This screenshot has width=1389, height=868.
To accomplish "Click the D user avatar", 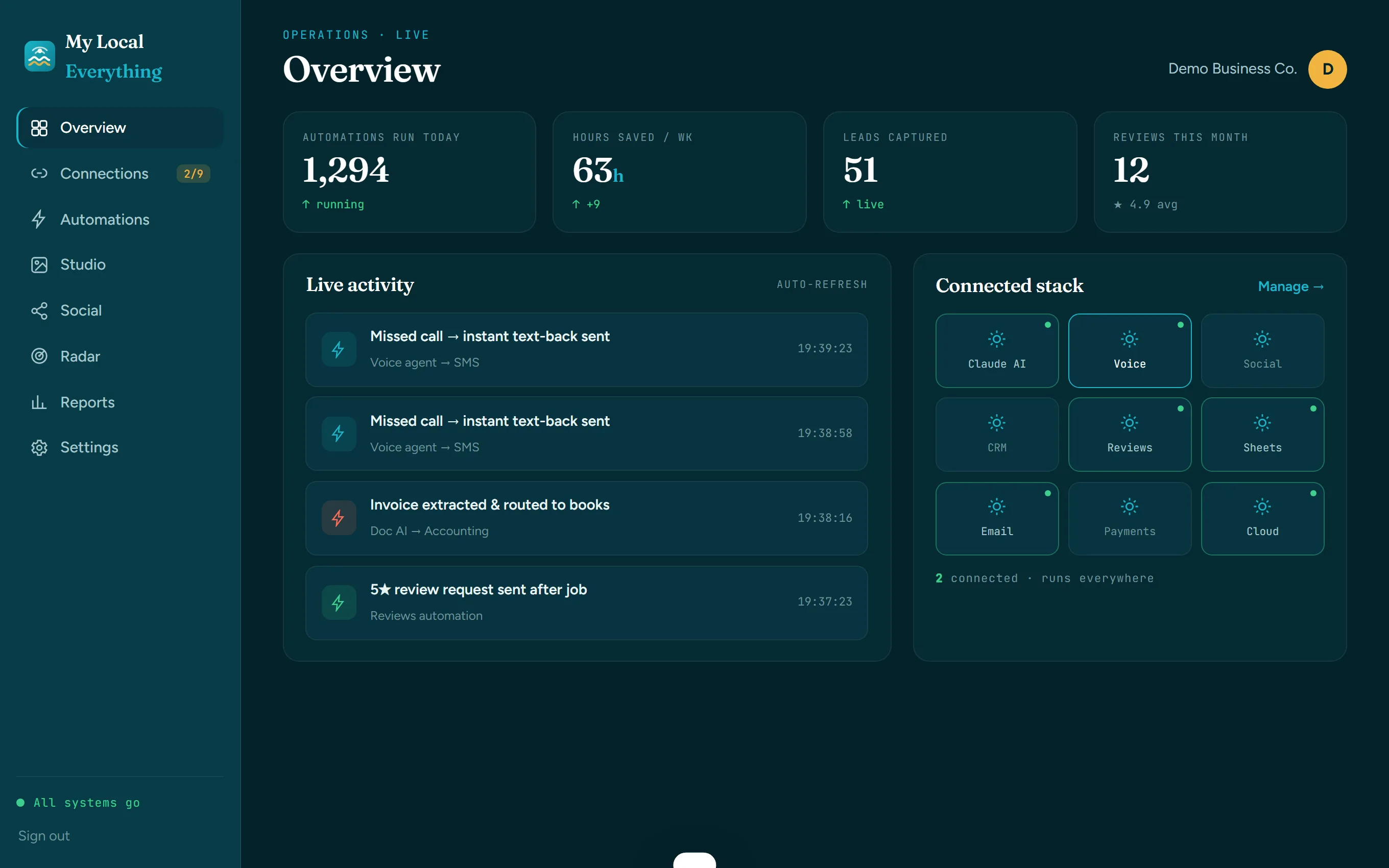I will (1327, 69).
